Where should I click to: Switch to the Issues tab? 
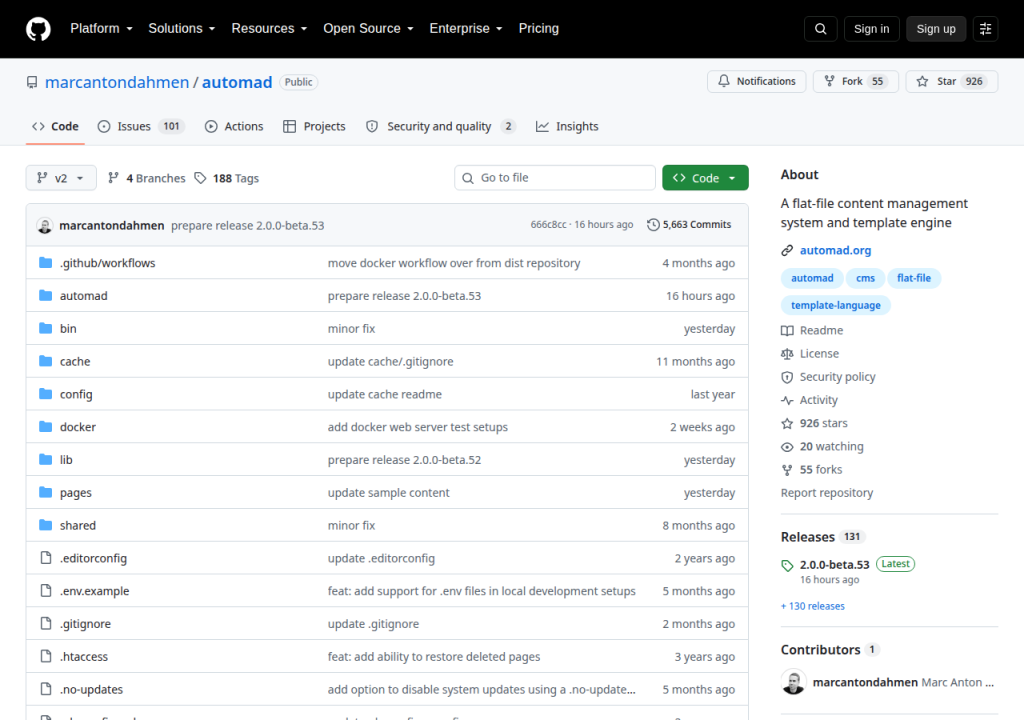coord(141,127)
